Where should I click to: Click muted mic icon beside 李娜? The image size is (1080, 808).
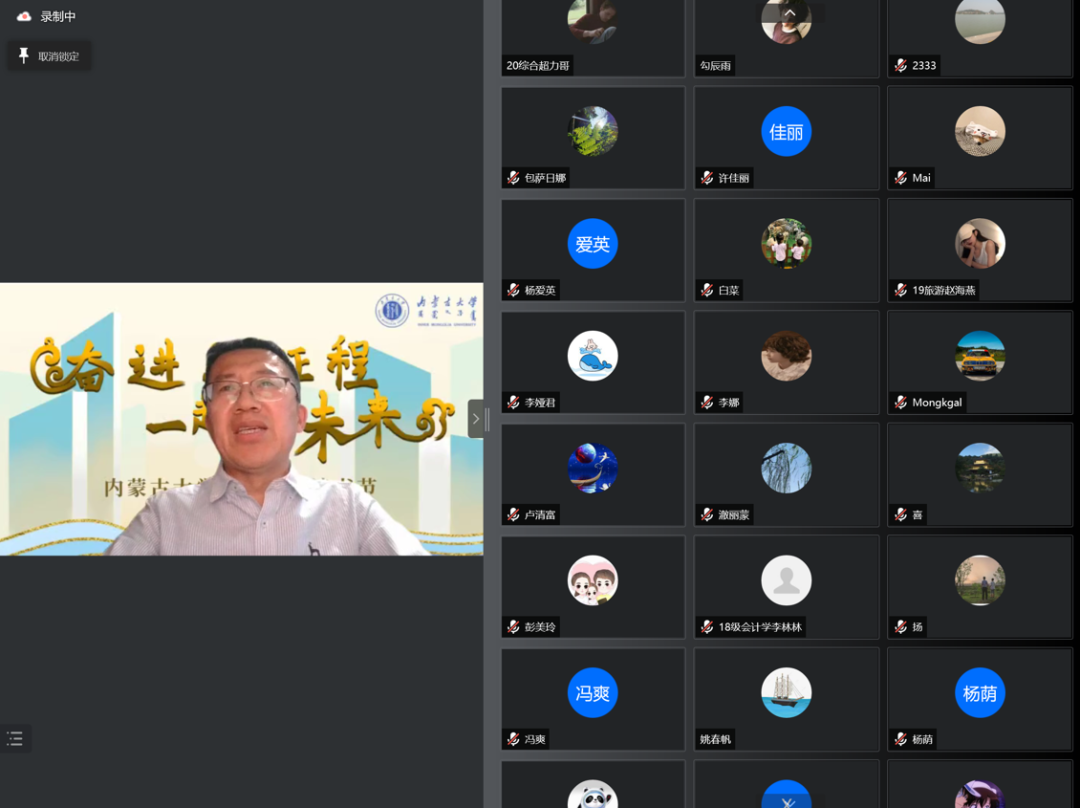point(707,402)
